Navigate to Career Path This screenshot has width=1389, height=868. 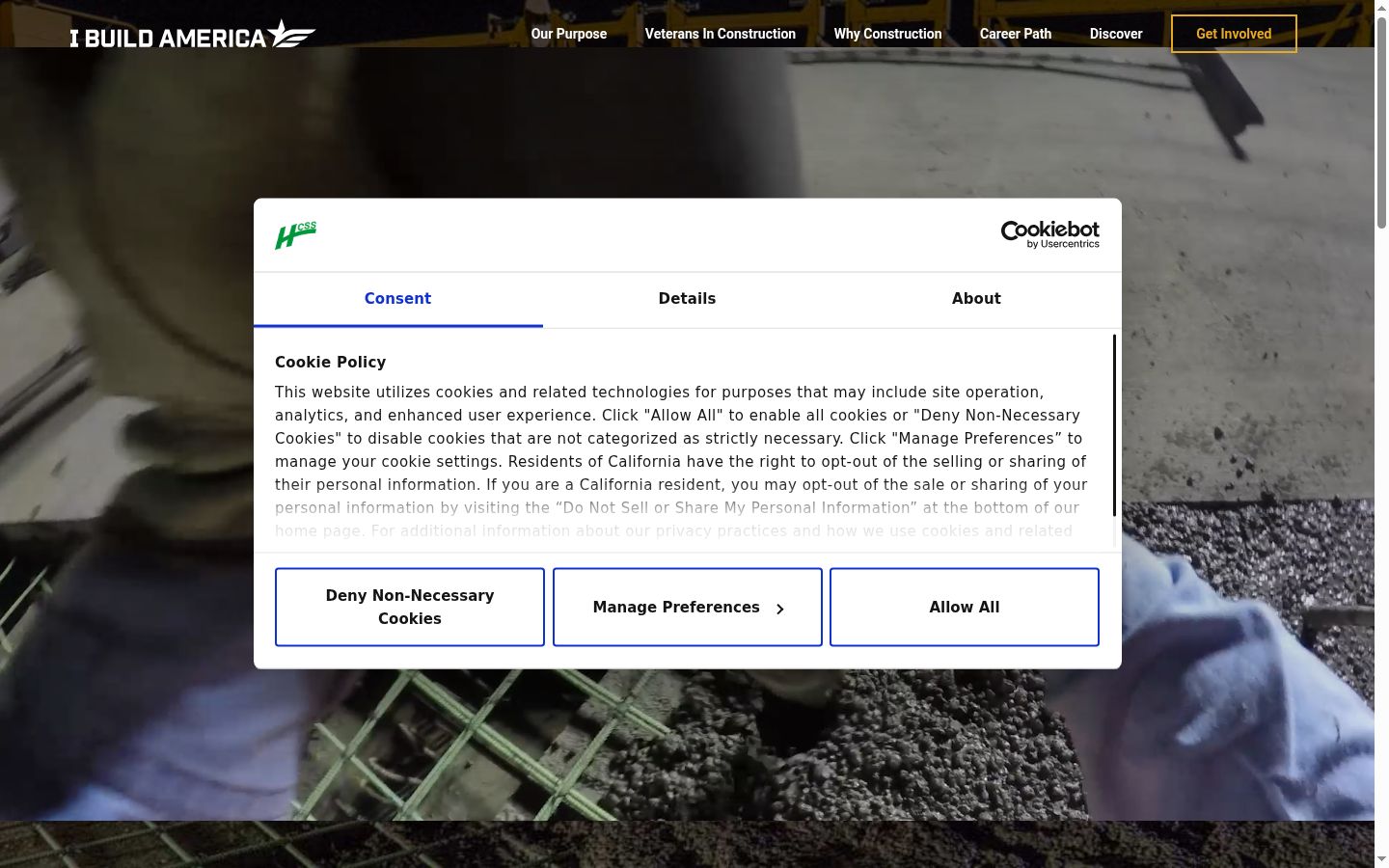[1016, 34]
